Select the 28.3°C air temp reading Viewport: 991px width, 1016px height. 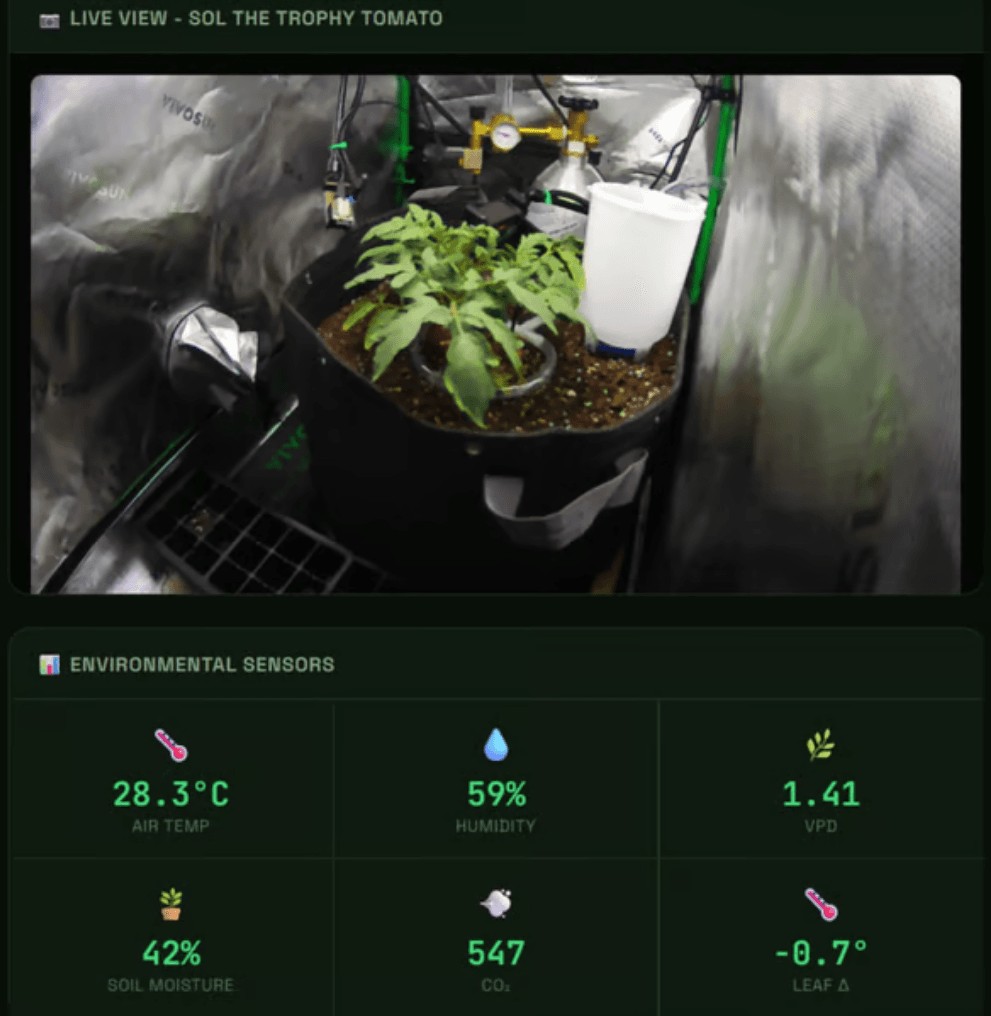(171, 794)
